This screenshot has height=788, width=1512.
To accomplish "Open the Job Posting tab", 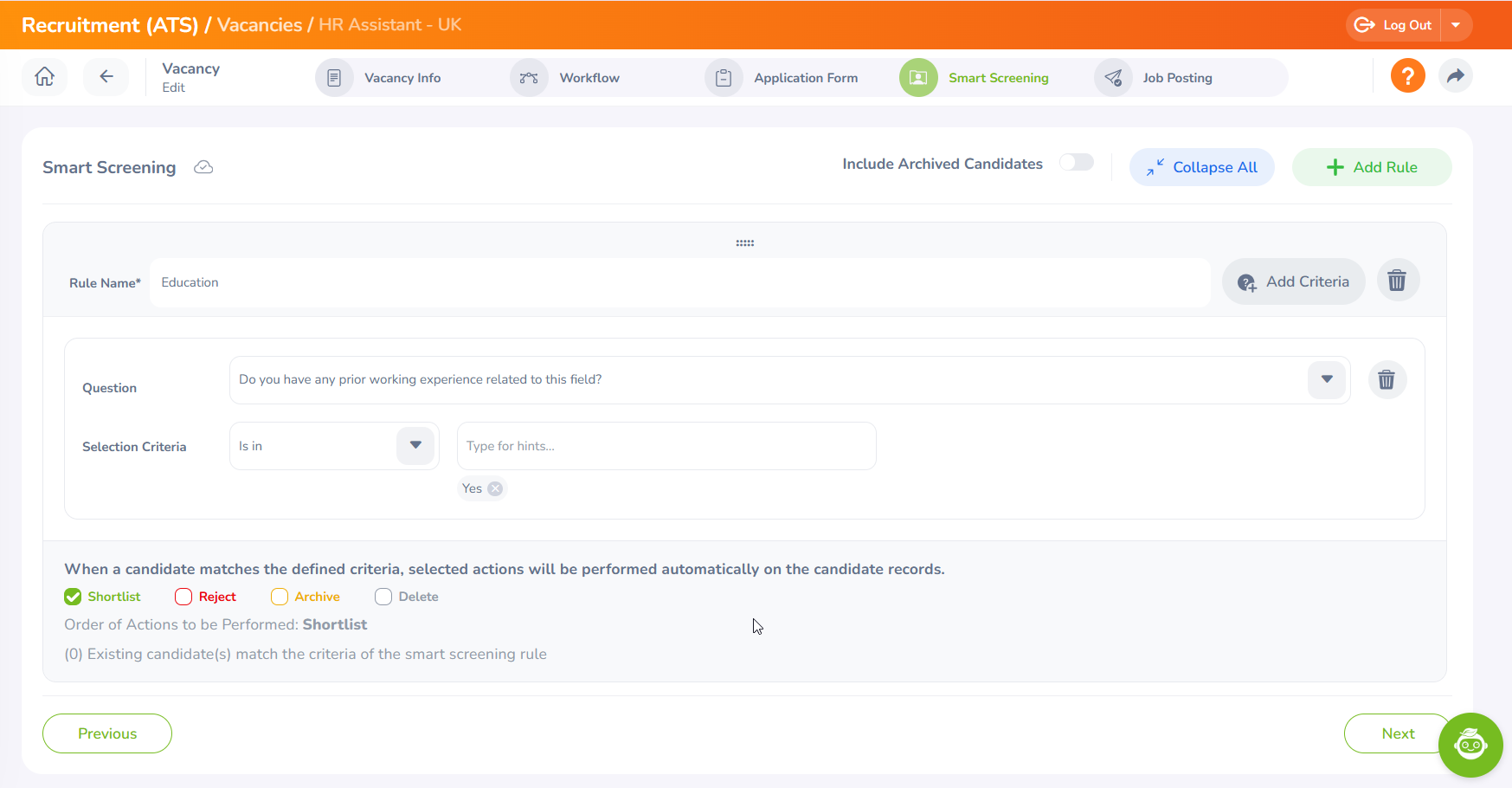I will point(1176,78).
